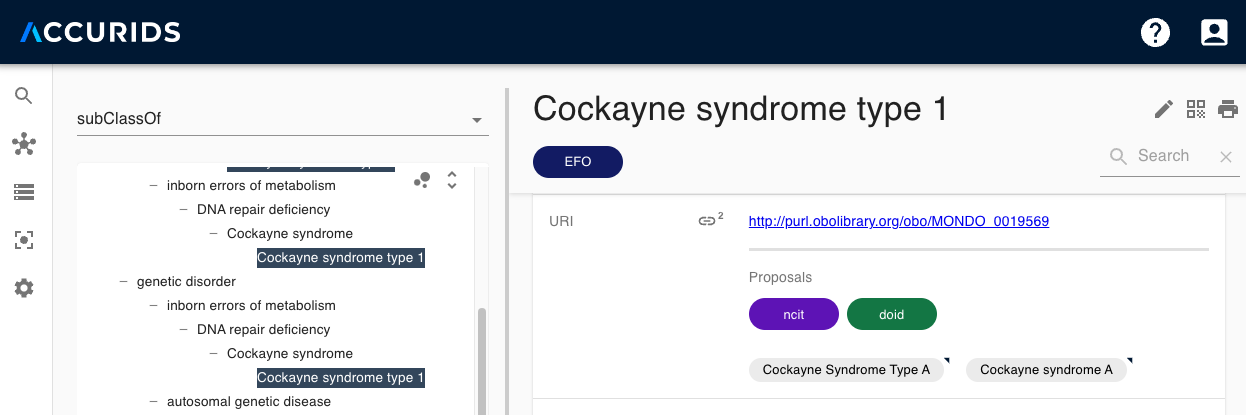1246x415 pixels.
Task: Open the MONDO_0019569 URI link
Action: [898, 222]
